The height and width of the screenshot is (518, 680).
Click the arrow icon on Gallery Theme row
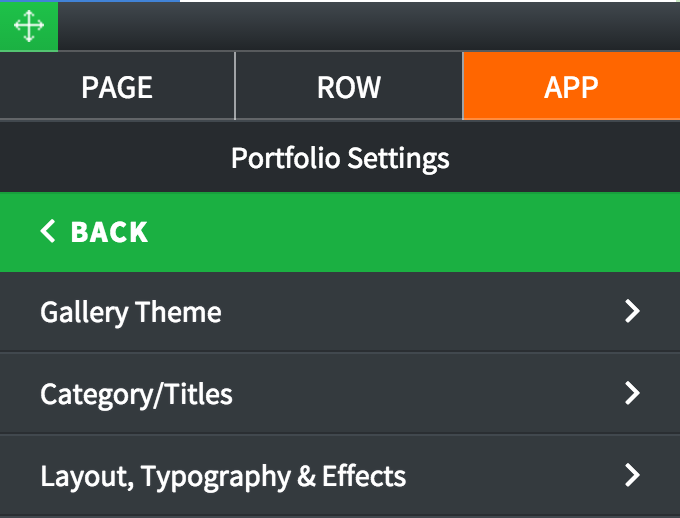[x=632, y=311]
